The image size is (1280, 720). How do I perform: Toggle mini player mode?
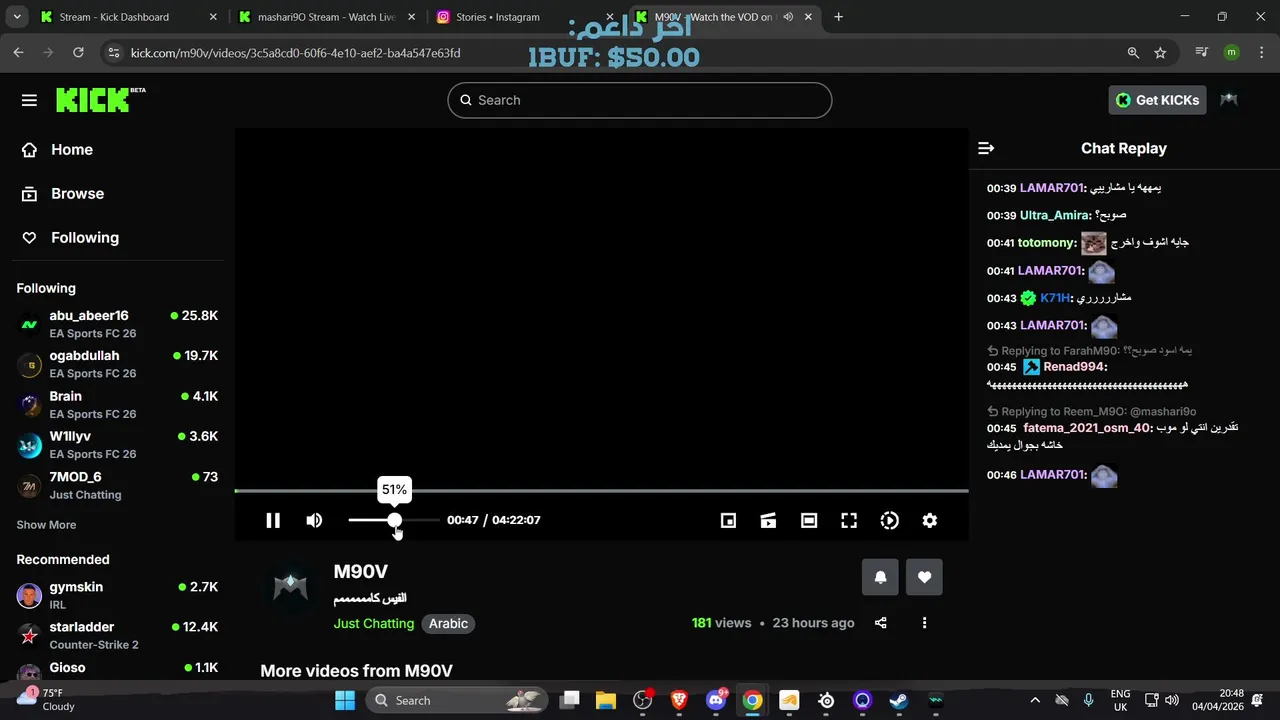click(x=728, y=520)
